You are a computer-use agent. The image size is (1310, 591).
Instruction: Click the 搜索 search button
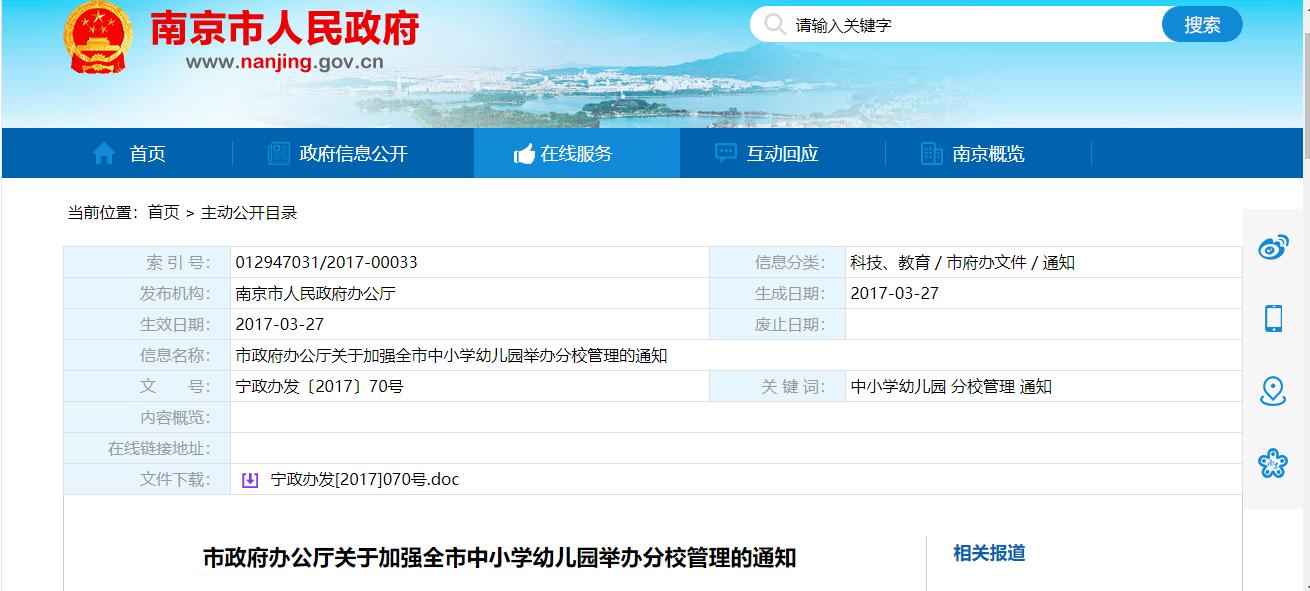click(x=1201, y=24)
